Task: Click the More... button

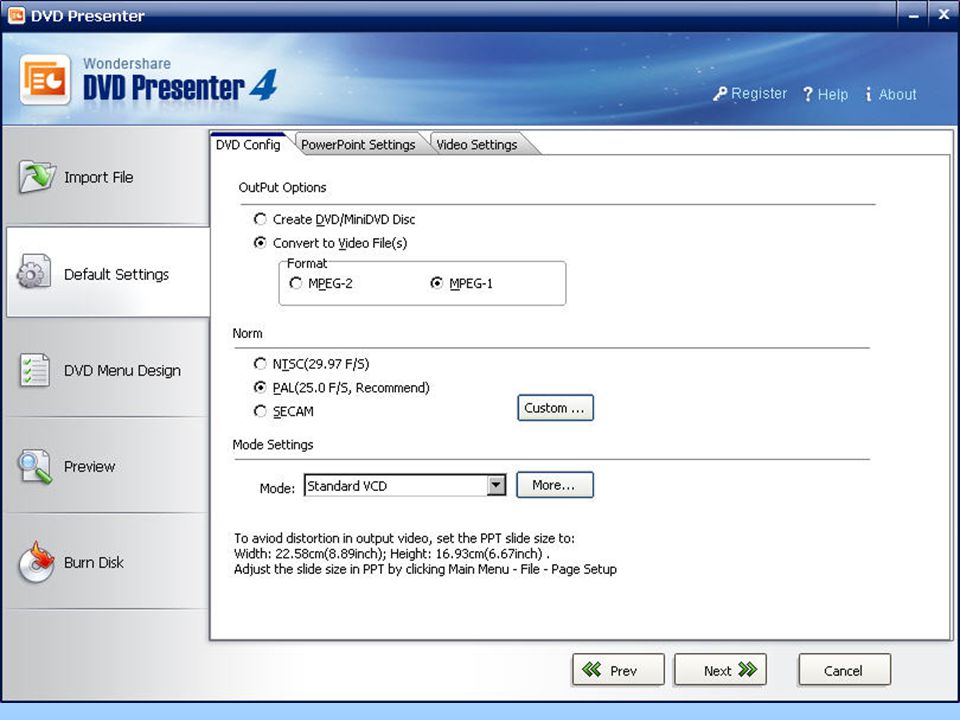Action: (555, 485)
